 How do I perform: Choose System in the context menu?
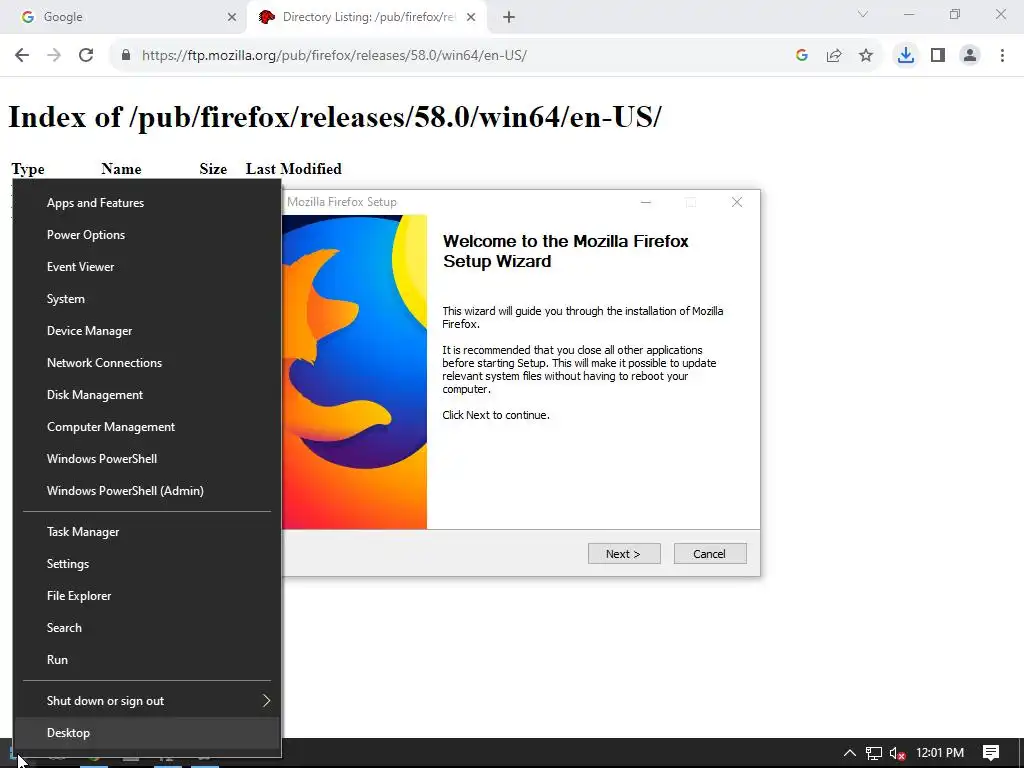(148, 299)
